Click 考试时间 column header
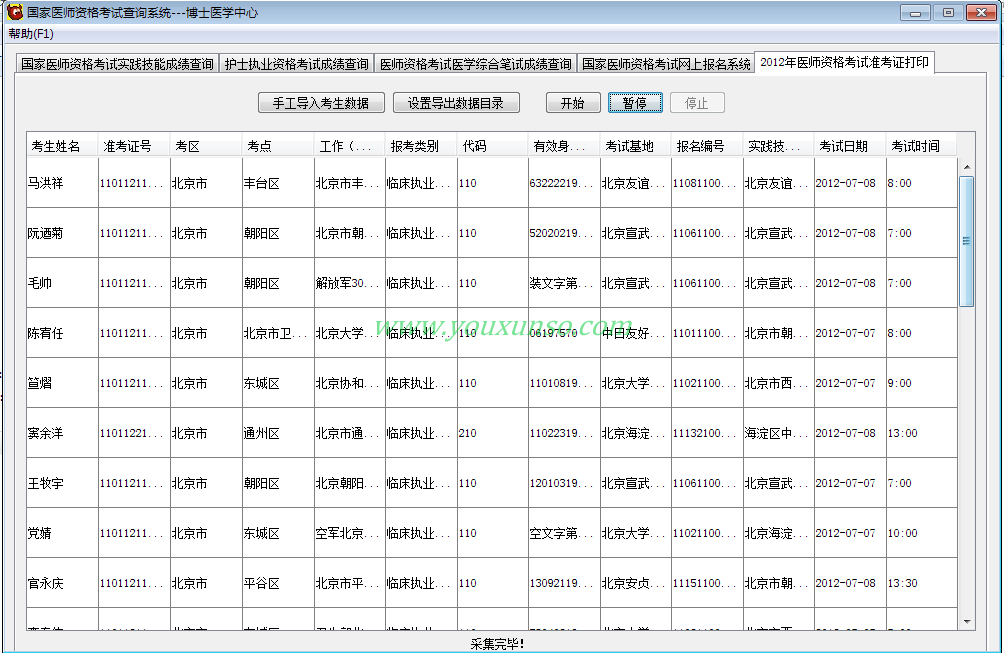Image resolution: width=1004 pixels, height=653 pixels. click(x=921, y=146)
